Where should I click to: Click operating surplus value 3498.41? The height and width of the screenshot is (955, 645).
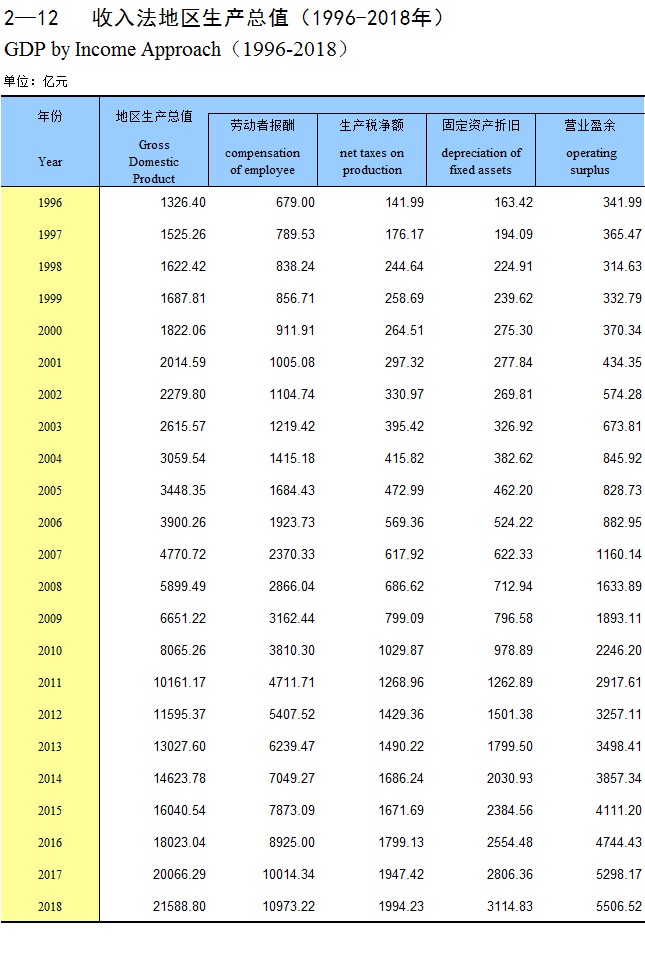(x=619, y=746)
